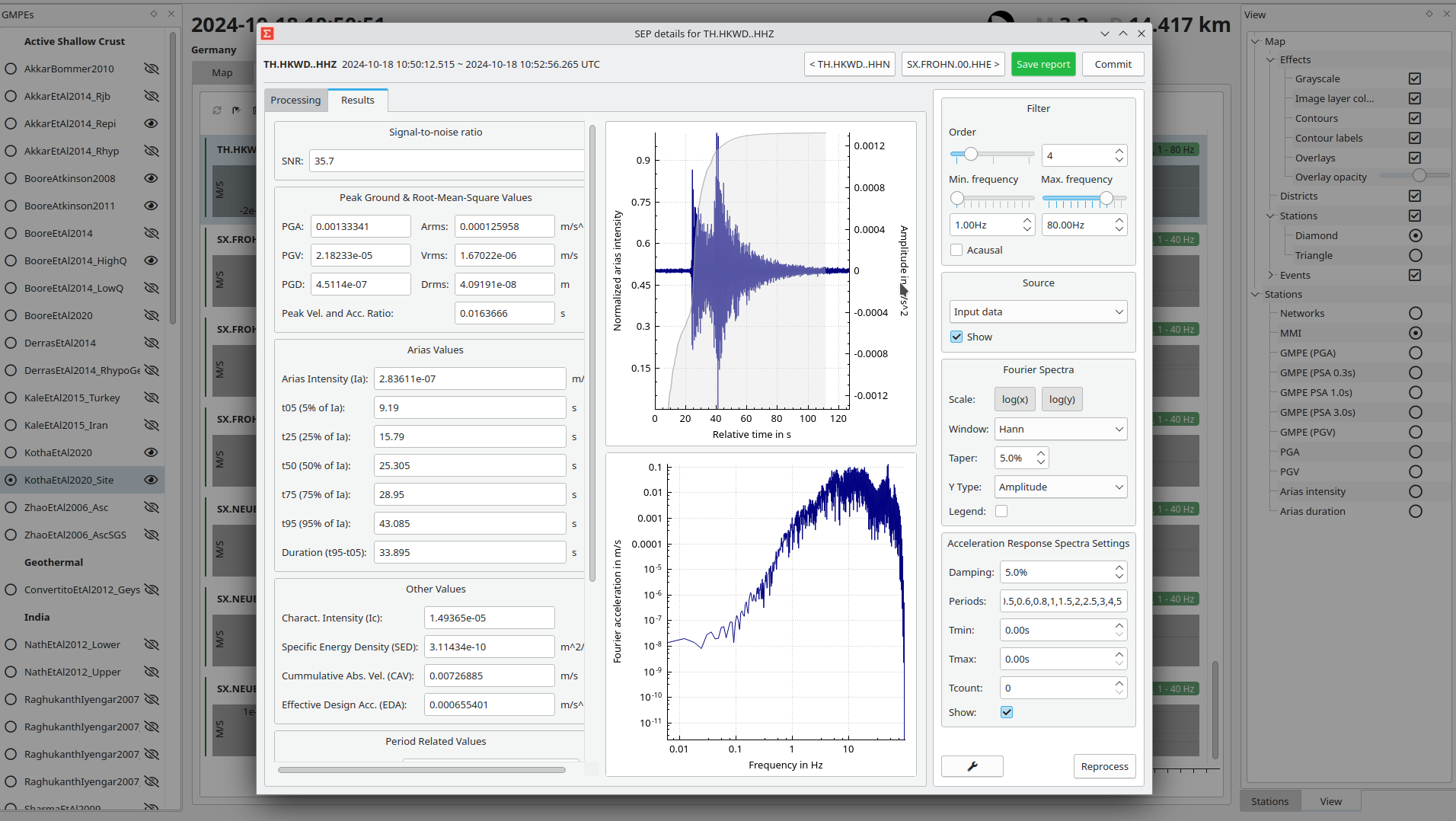This screenshot has width=1456, height=821.
Task: Uncheck the Show source checkbox
Action: (x=956, y=337)
